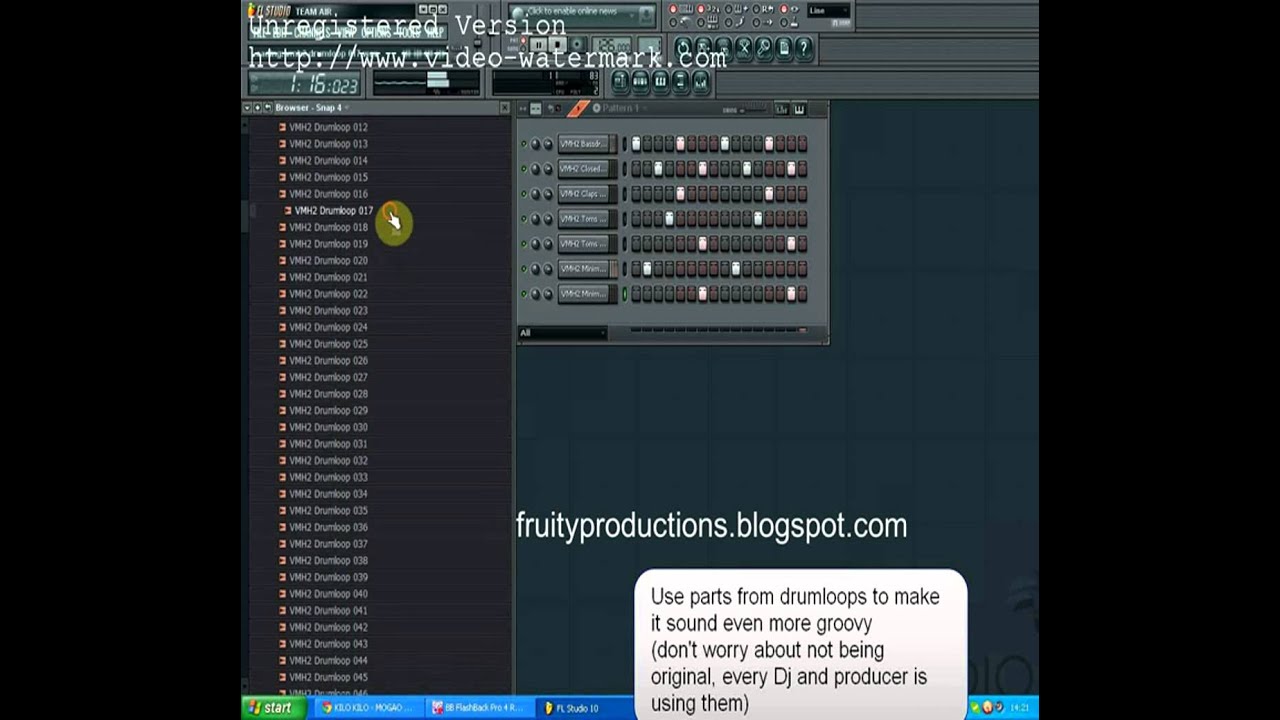Mute the first VMH2 Minim channel green light
Screen dimensions: 1280x720
tap(523, 269)
